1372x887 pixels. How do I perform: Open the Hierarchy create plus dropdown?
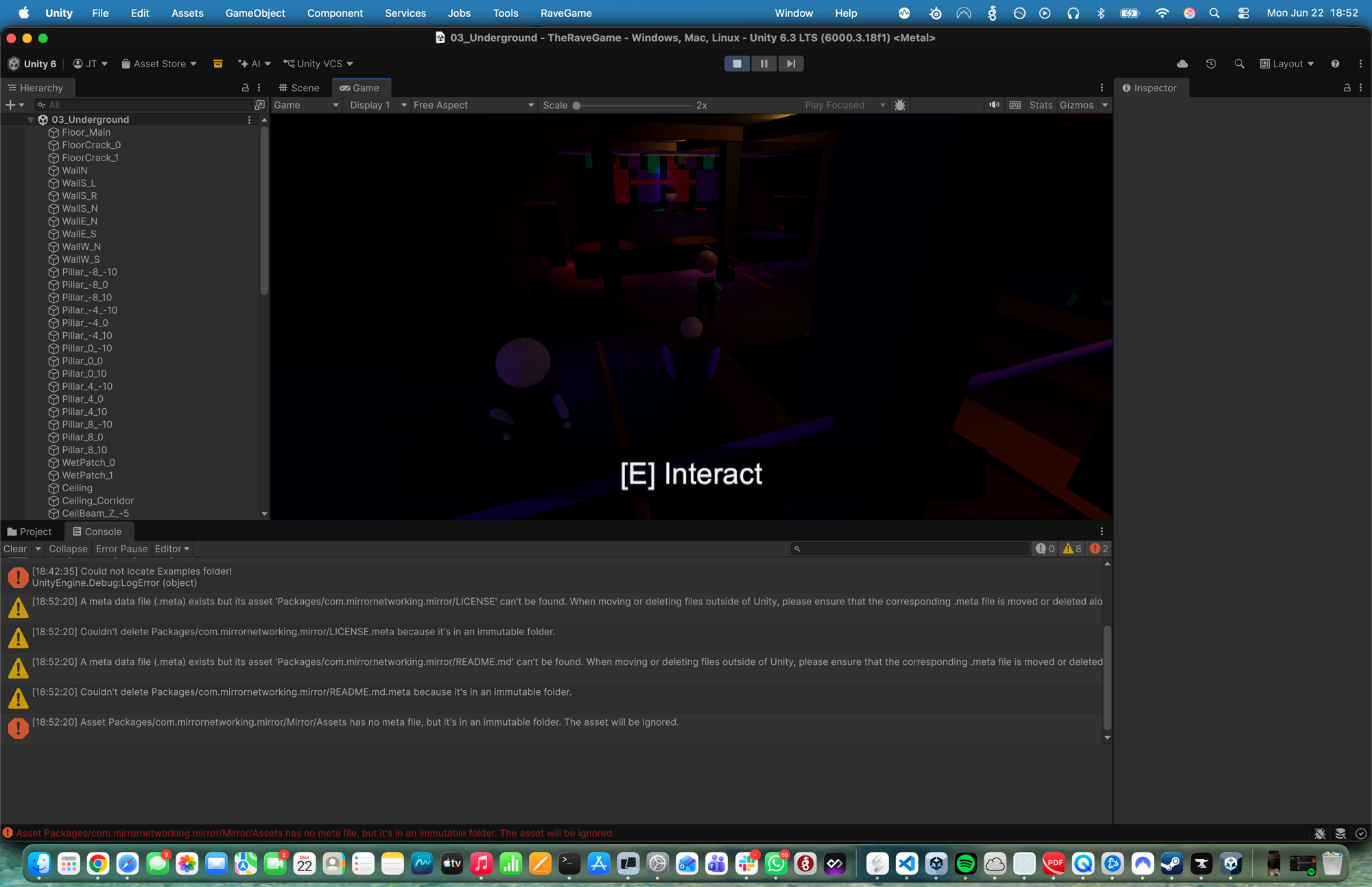tap(15, 105)
